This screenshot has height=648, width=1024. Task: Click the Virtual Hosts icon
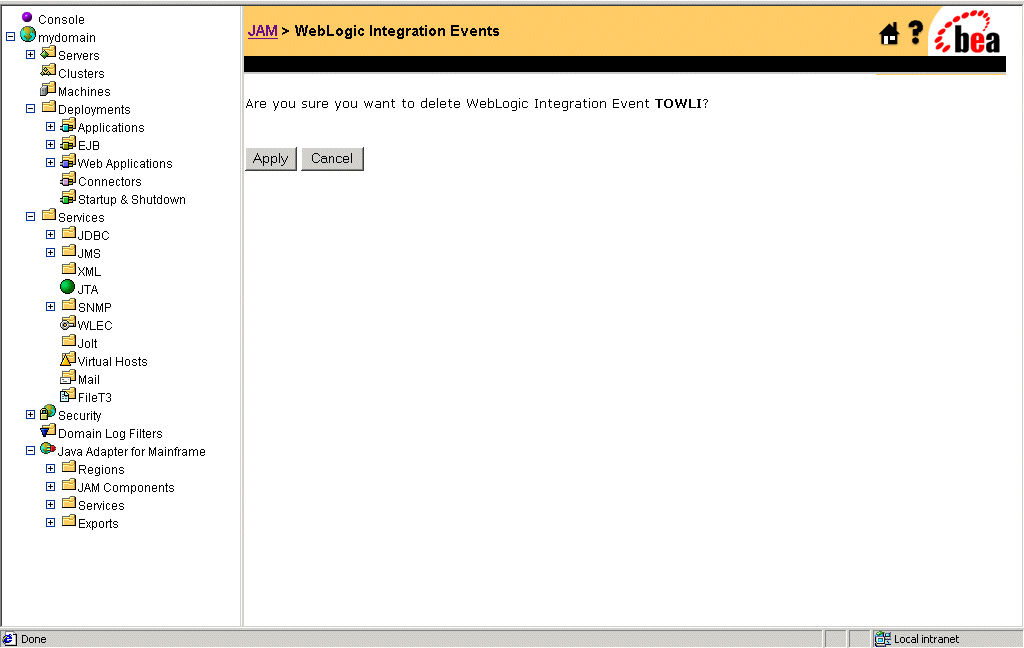tap(69, 359)
